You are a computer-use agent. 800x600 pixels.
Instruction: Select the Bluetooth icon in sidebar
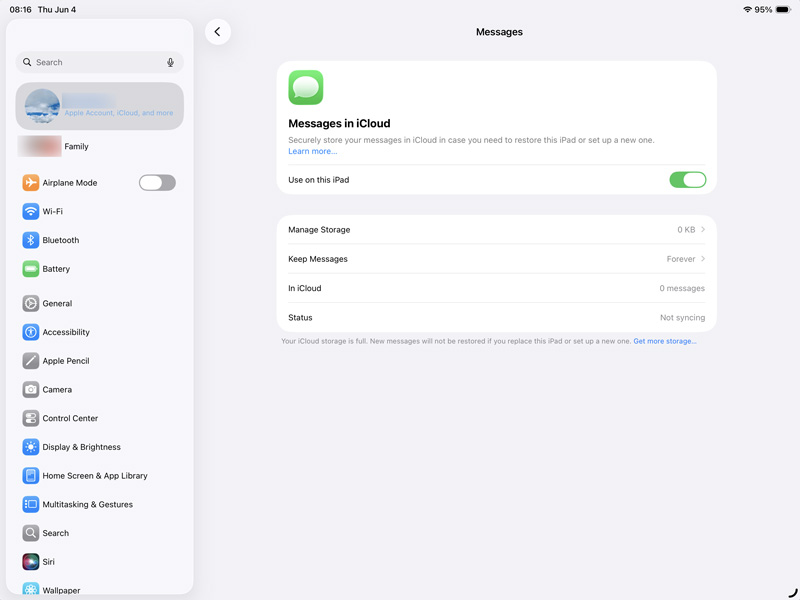[x=31, y=240]
